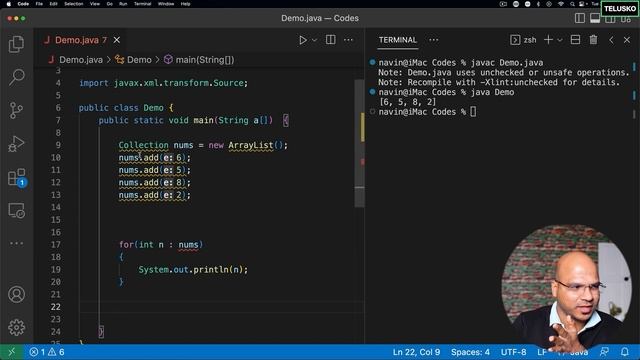Click Ln 22, Col 9 cursor position
Image resolution: width=640 pixels, height=360 pixels.
pos(416,352)
